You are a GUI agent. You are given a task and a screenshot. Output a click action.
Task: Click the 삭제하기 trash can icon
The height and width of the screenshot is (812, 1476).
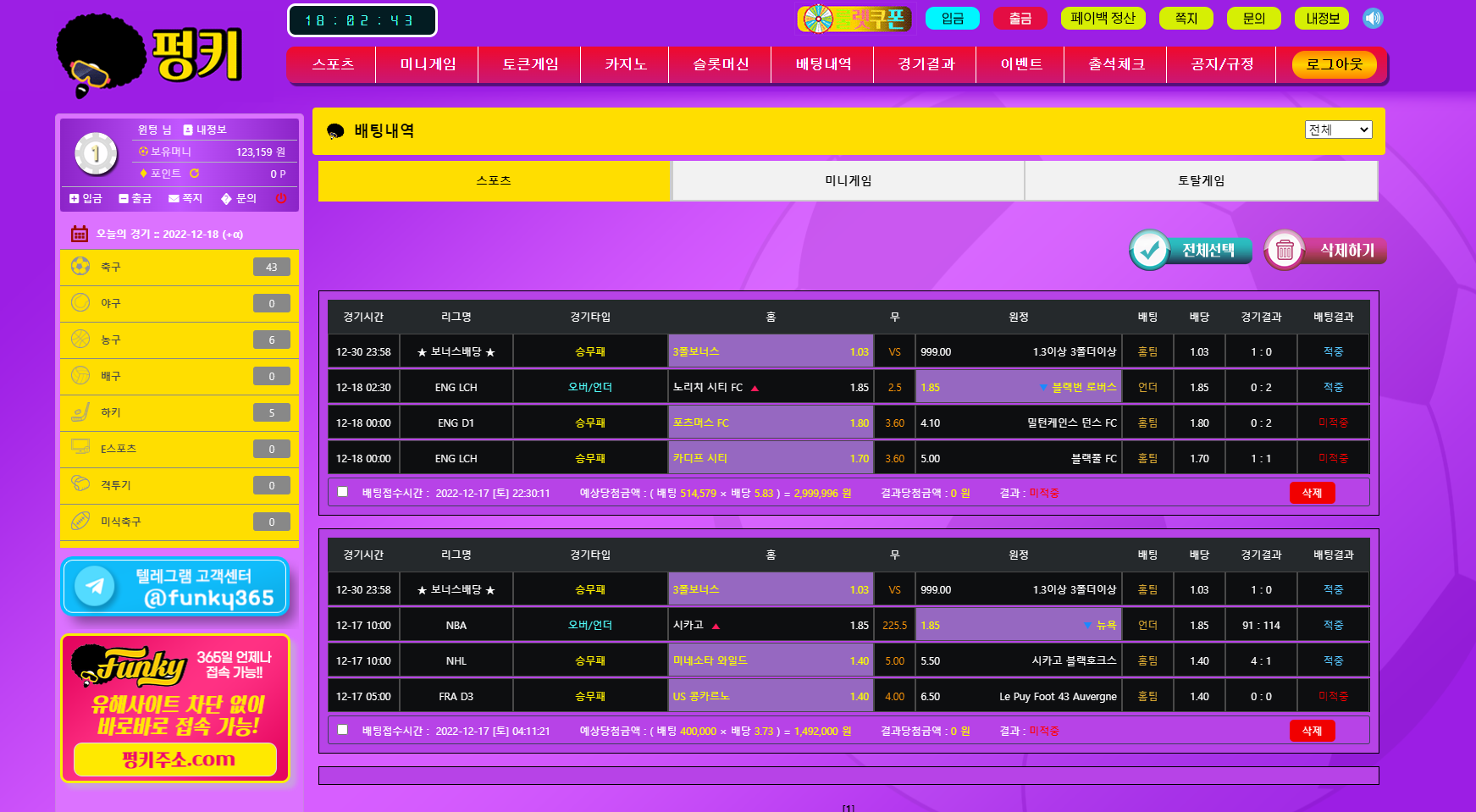point(1285,250)
